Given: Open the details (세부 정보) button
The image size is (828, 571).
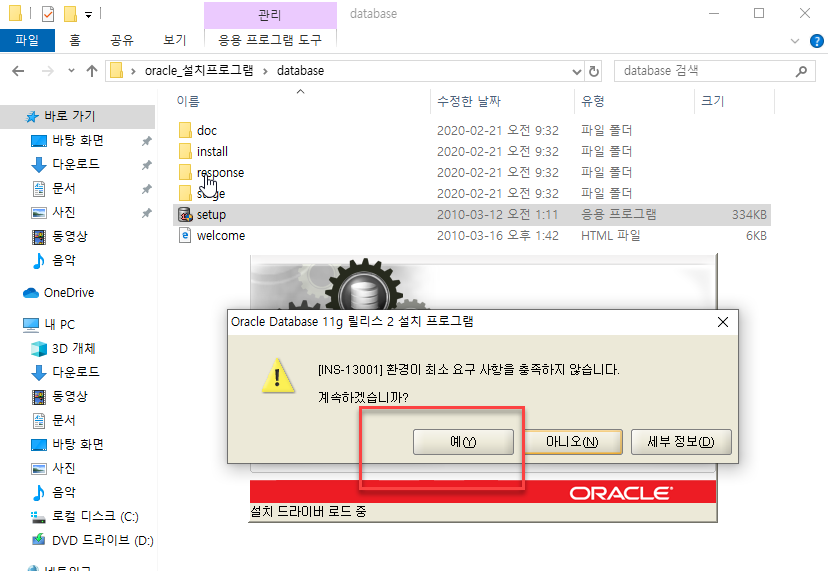Looking at the screenshot, I should tap(681, 442).
